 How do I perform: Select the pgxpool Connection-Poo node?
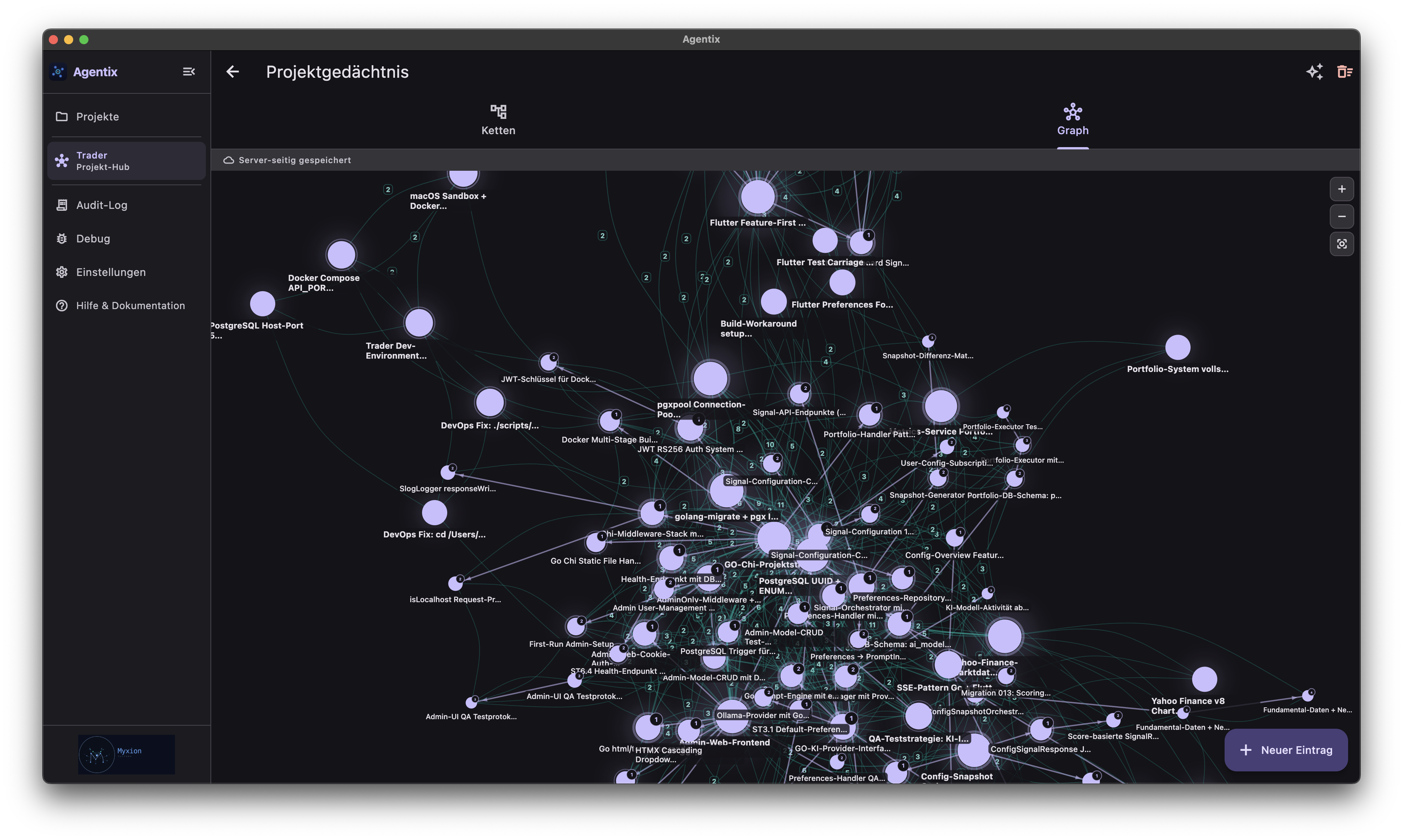tap(710, 378)
